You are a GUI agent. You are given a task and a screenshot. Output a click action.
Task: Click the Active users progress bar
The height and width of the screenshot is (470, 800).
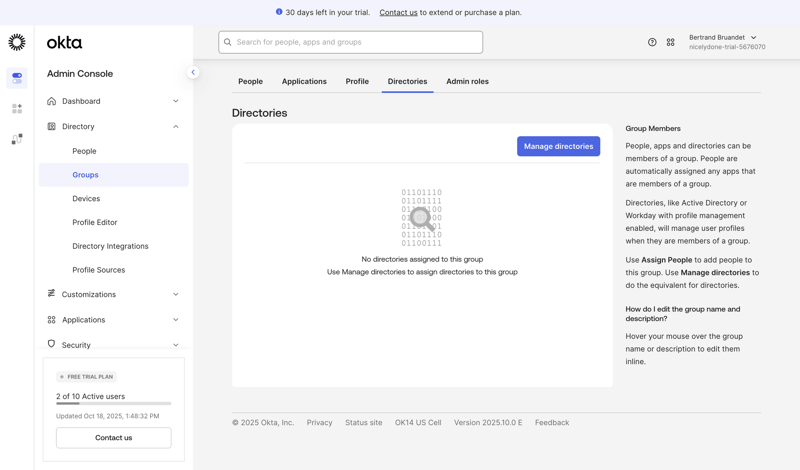(x=114, y=404)
